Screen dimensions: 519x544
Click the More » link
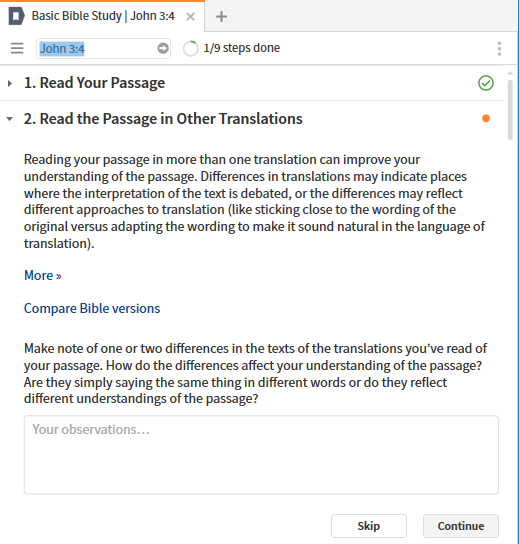[43, 275]
